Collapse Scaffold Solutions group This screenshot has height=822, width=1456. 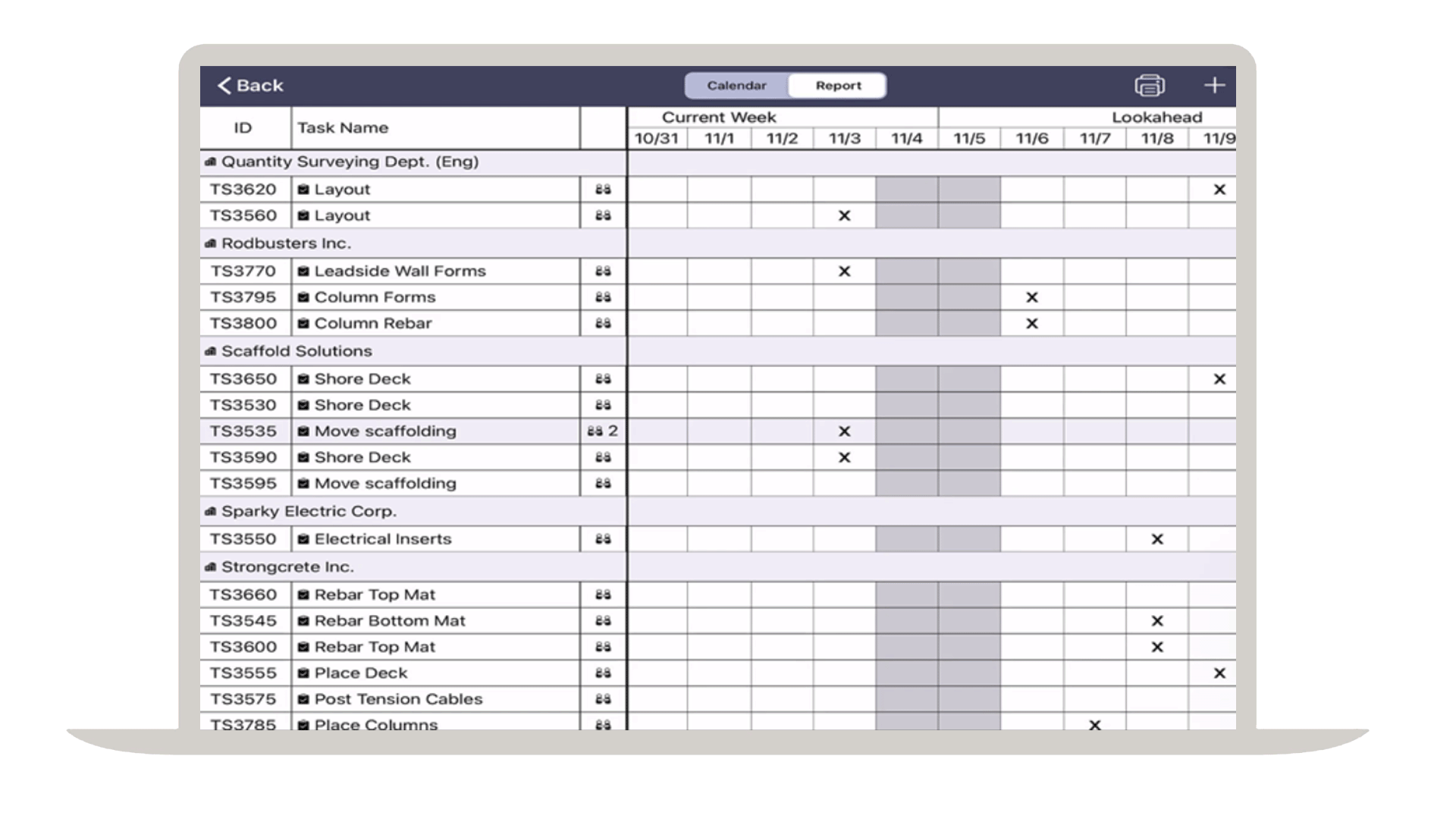tap(296, 351)
